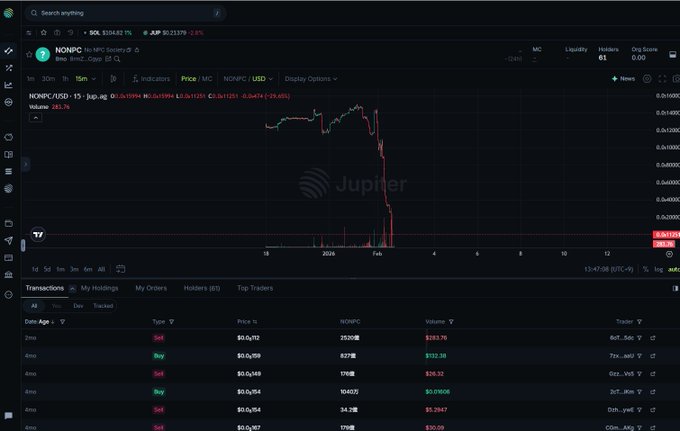Switch to the My Orders tab
This screenshot has height=431, width=680.
click(151, 288)
